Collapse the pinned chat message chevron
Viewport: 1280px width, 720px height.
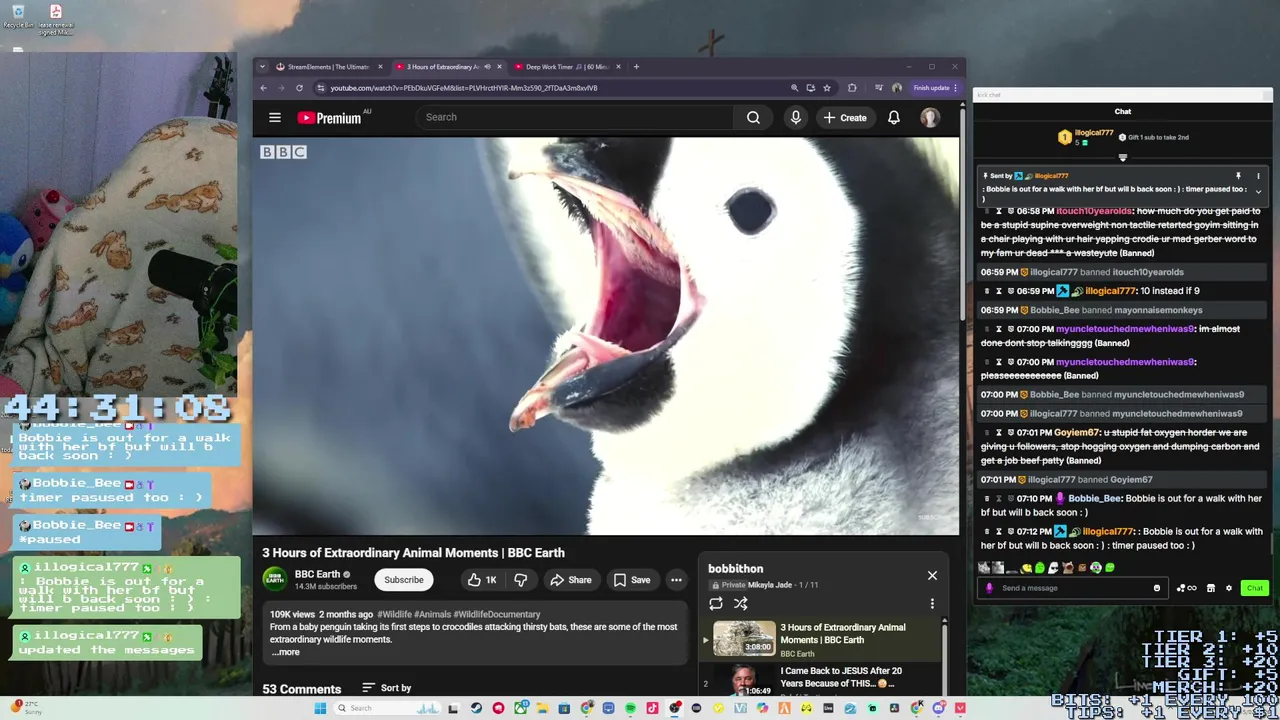1258,190
